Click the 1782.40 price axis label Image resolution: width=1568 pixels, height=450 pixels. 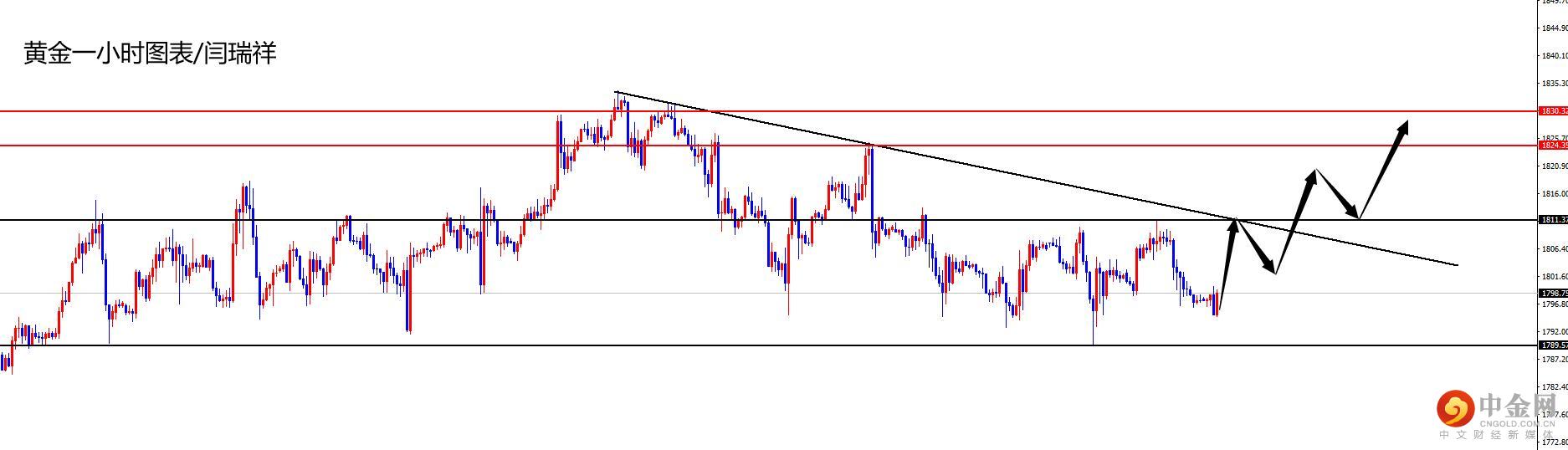1555,386
